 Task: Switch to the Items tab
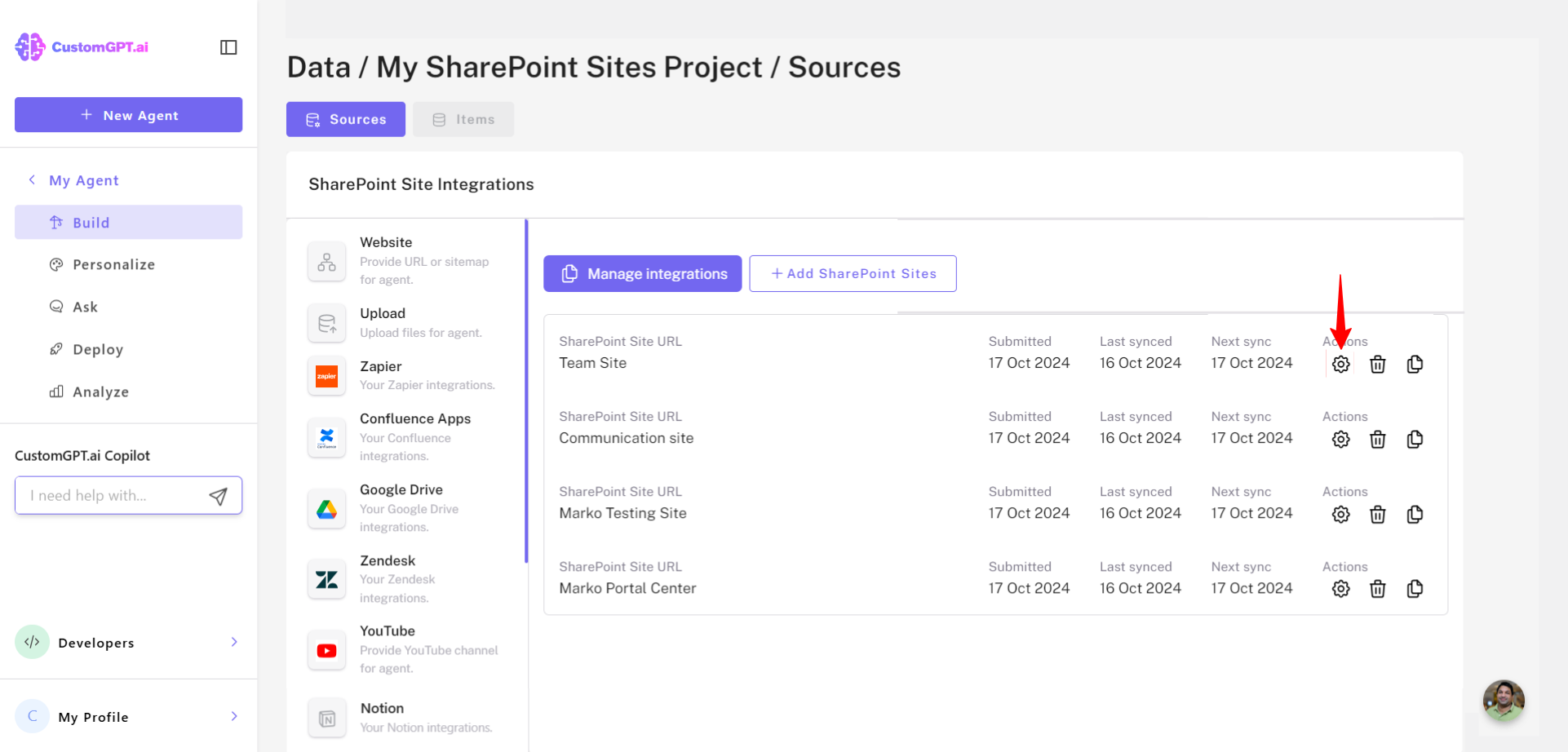point(463,119)
